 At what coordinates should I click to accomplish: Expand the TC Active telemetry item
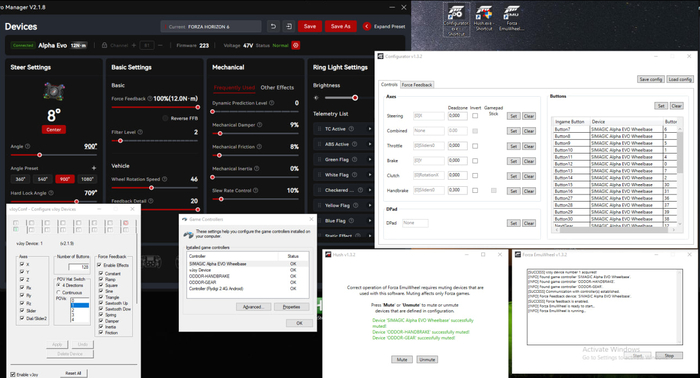pos(370,129)
